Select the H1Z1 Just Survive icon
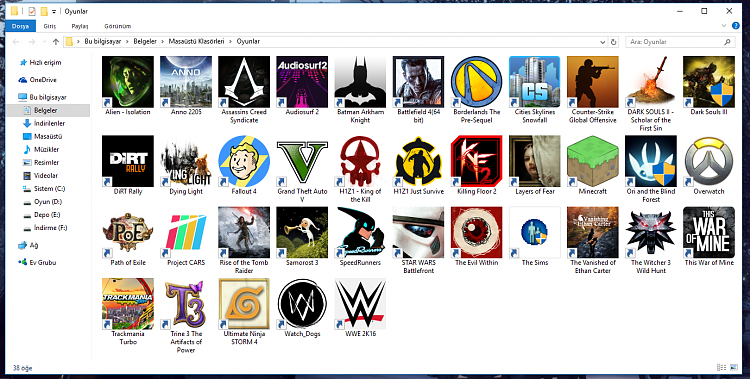 419,161
